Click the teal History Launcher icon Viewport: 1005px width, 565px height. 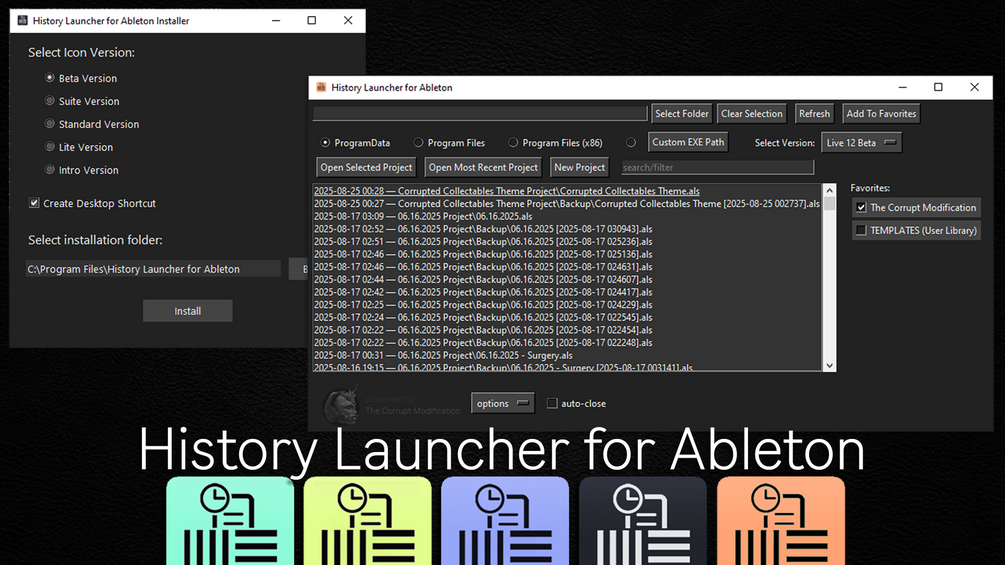tap(230, 521)
